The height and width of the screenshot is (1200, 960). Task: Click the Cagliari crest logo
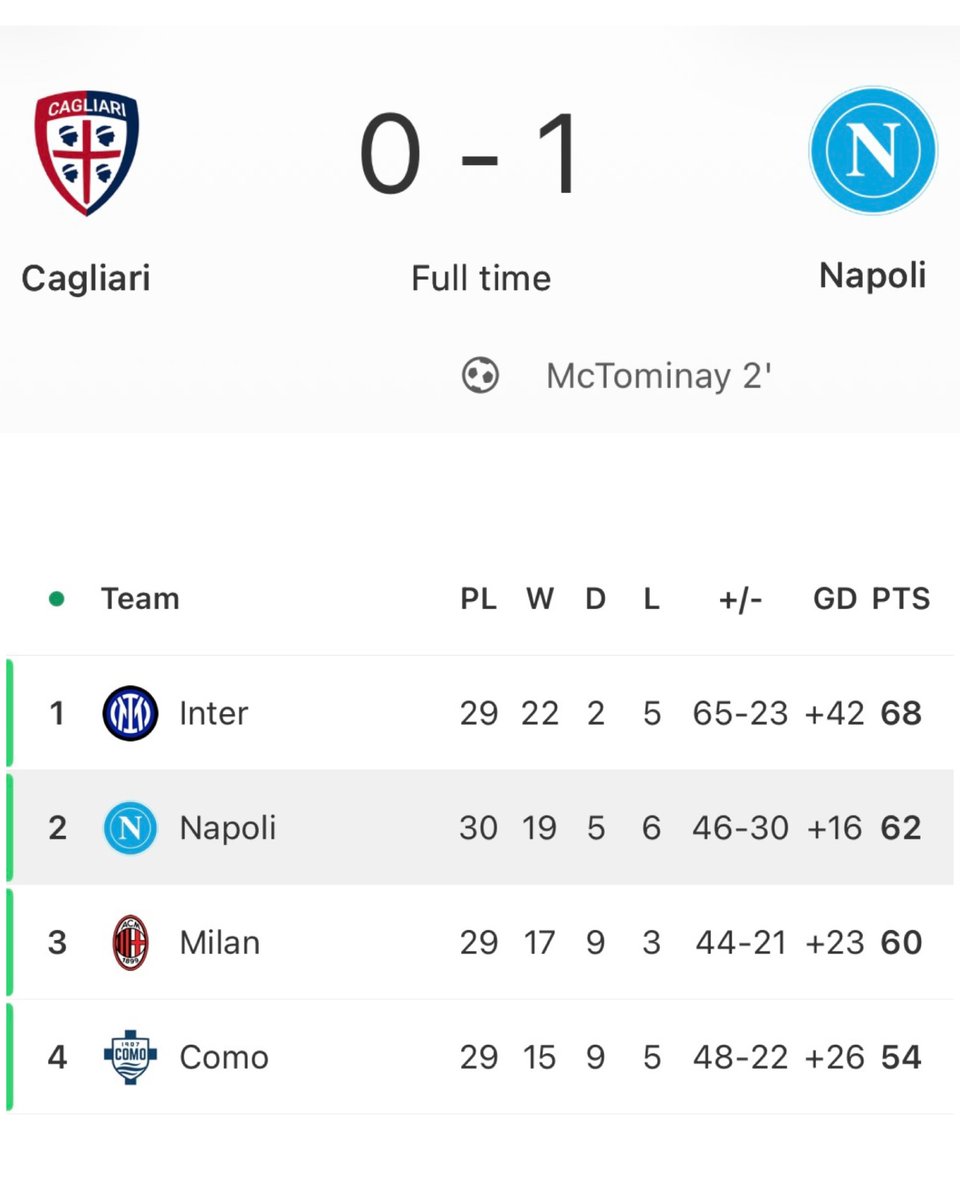(87, 153)
